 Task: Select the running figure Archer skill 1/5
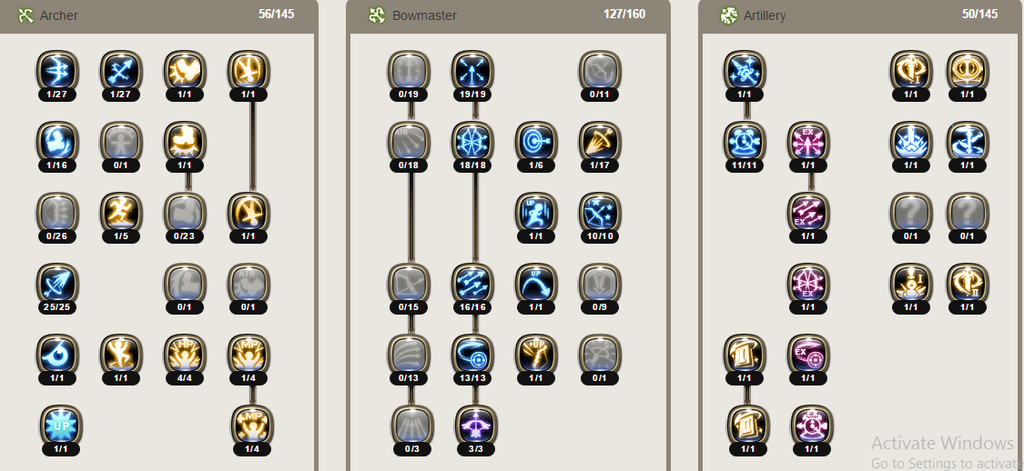click(121, 213)
